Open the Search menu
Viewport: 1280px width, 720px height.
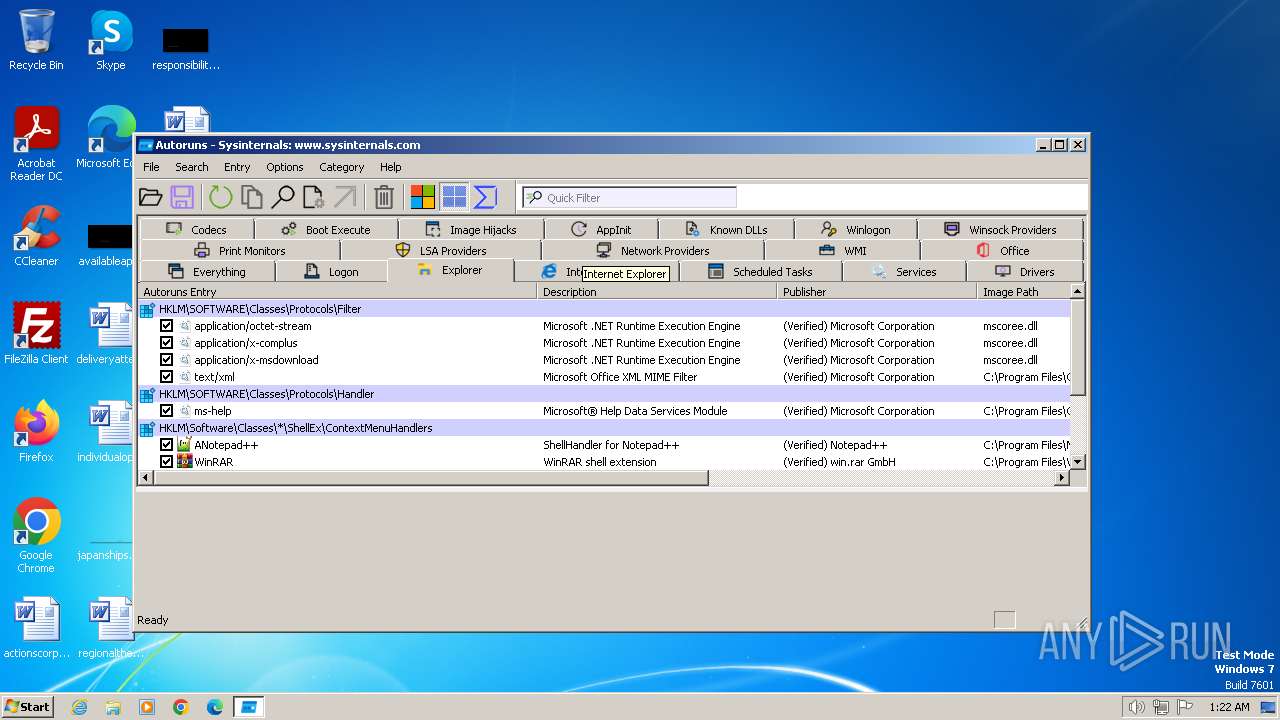[192, 167]
